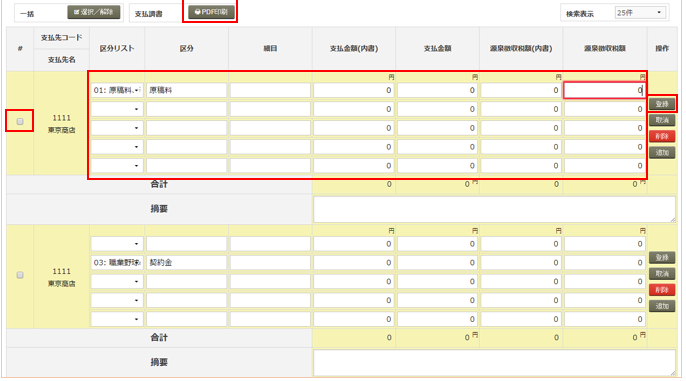The width and height of the screenshot is (686, 381).
Task: Click 支払金額 field in the 原稿料 row
Action: pyautogui.click(x=438, y=90)
